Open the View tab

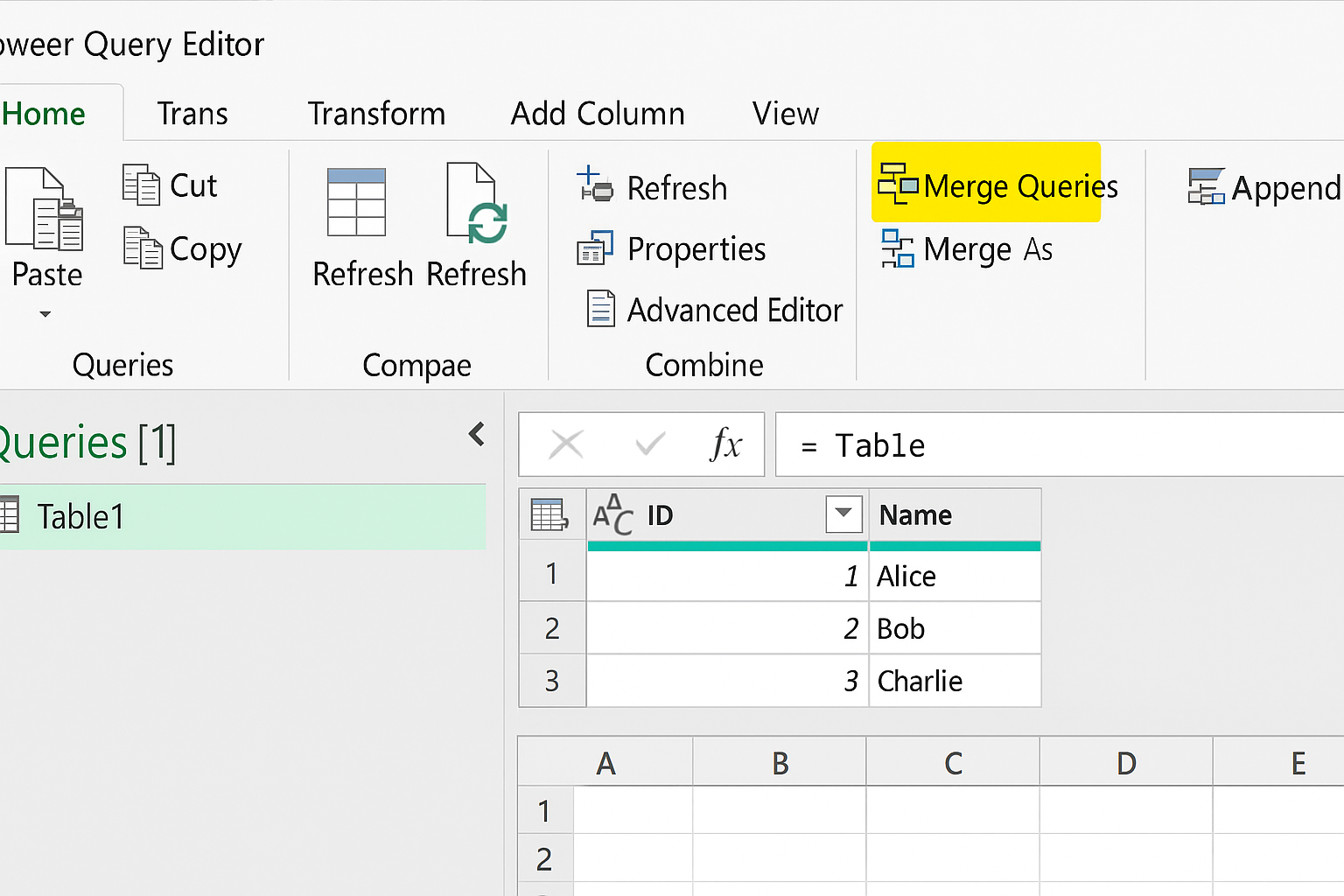tap(786, 114)
